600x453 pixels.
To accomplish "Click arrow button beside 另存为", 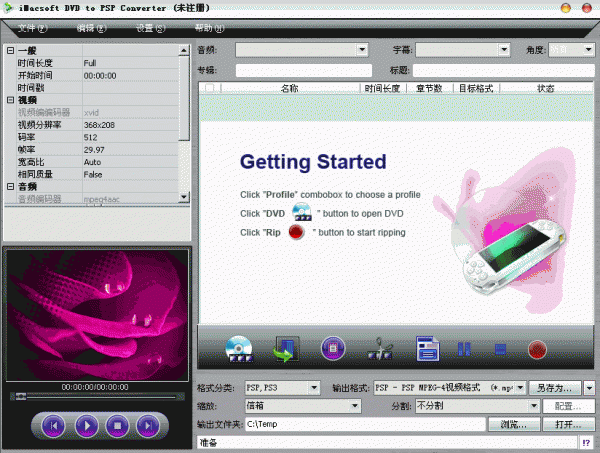I will pos(589,388).
